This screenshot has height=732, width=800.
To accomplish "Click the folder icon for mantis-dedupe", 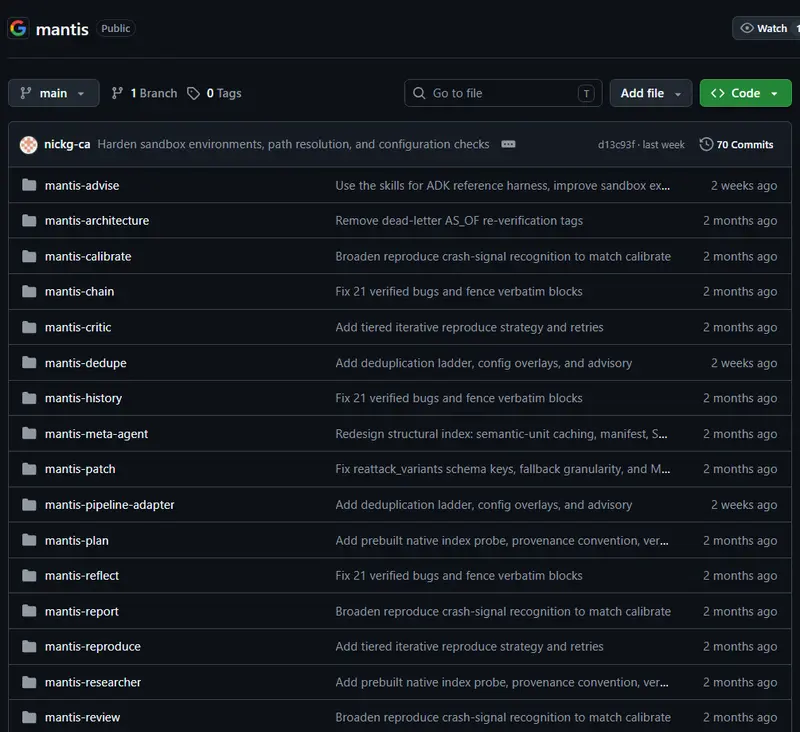I will [x=29, y=363].
